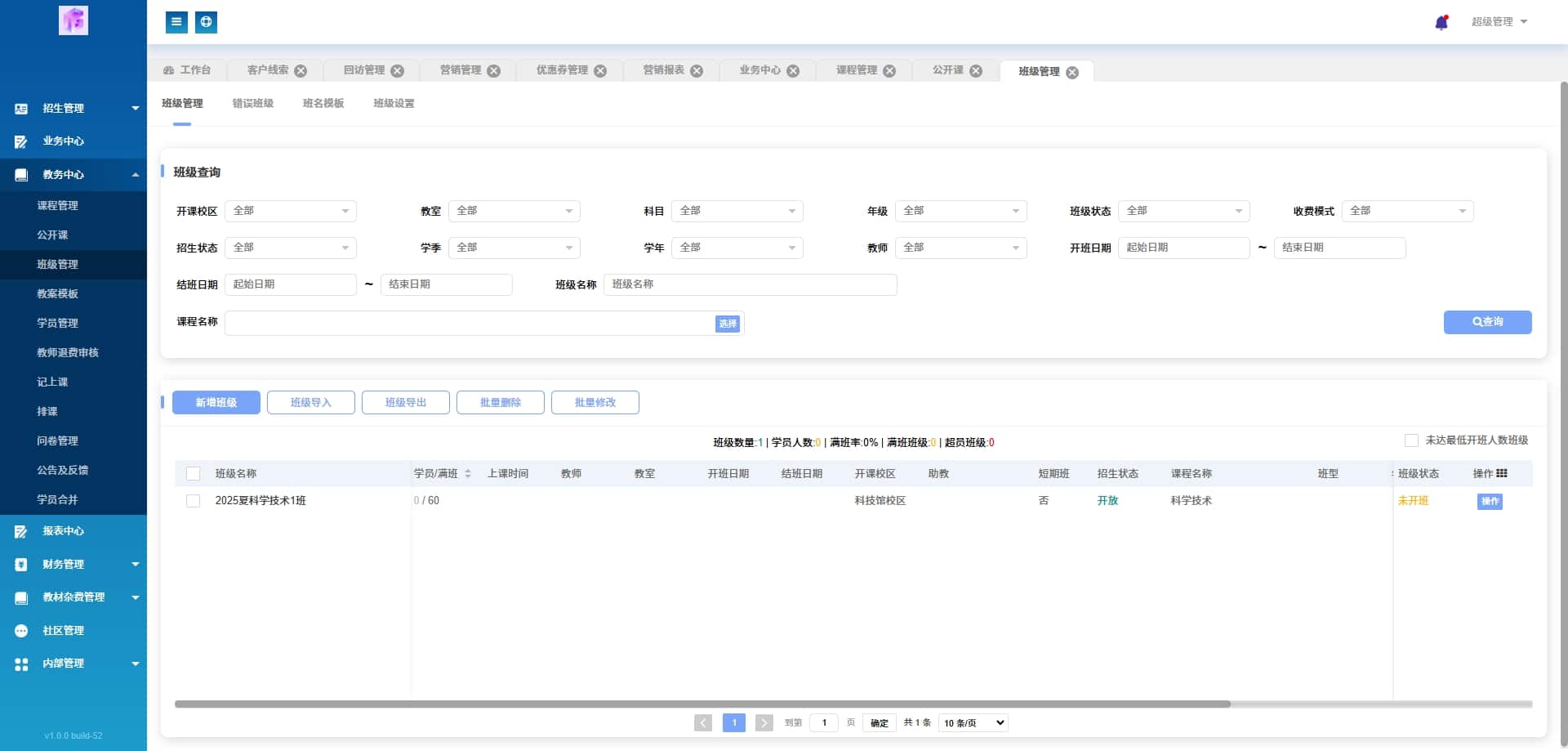Switch to the 班级设置 sub-tab
This screenshot has width=1568, height=751.
[x=394, y=104]
